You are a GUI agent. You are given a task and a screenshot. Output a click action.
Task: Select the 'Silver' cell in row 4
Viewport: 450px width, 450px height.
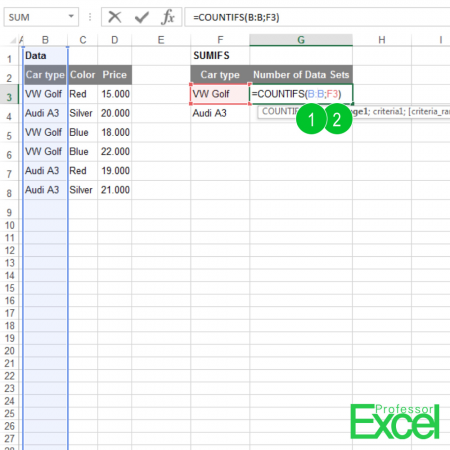click(x=83, y=113)
